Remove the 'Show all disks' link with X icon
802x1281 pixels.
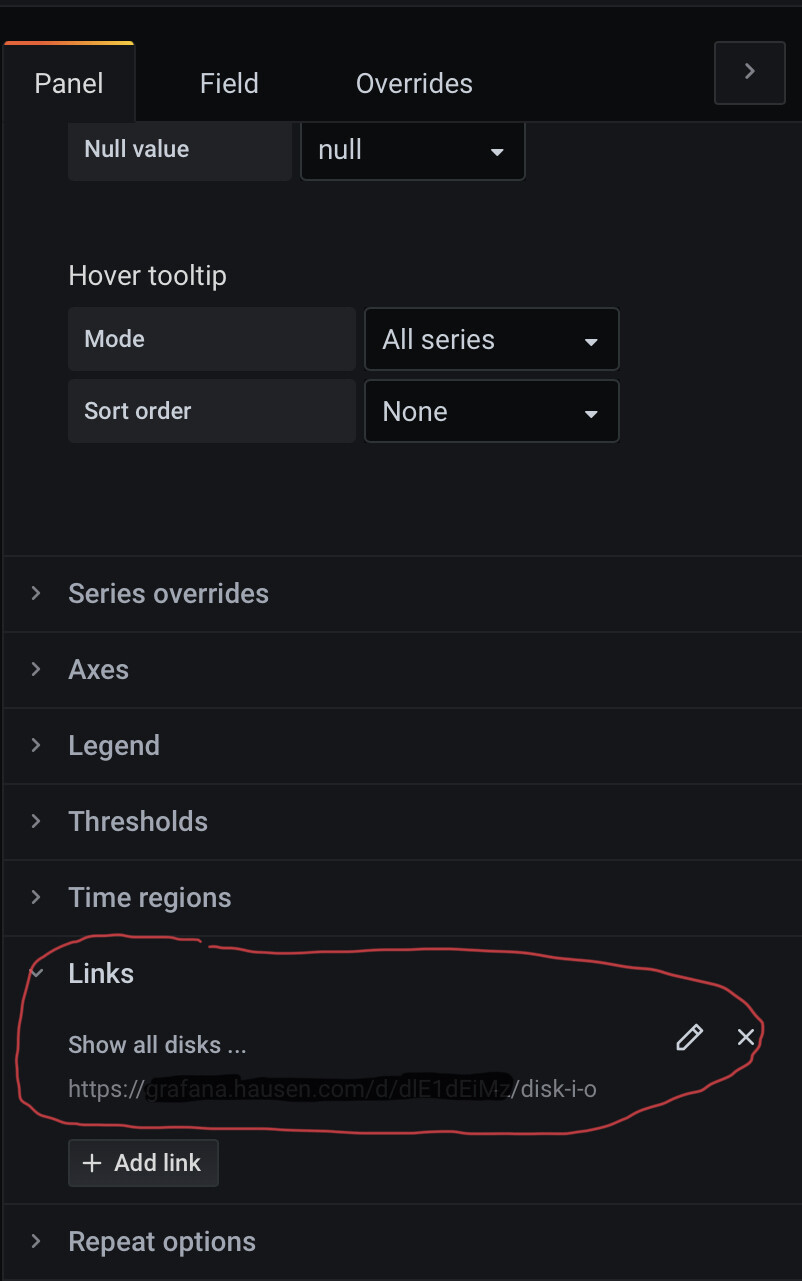pyautogui.click(x=746, y=1037)
